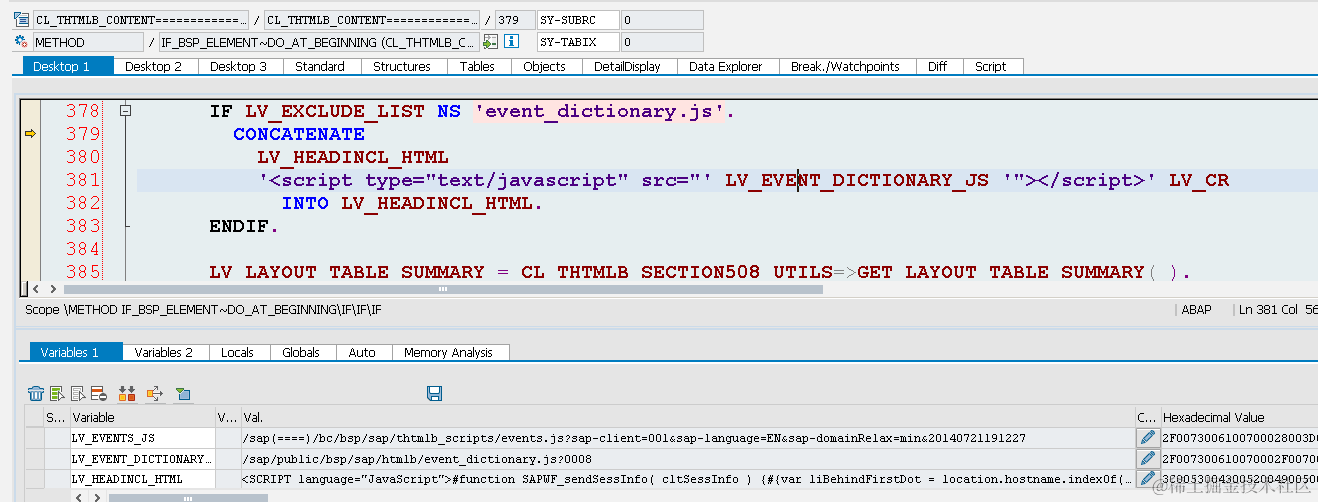
Task: Click the Ln 381 Col 56 position indicator
Action: 1277,310
